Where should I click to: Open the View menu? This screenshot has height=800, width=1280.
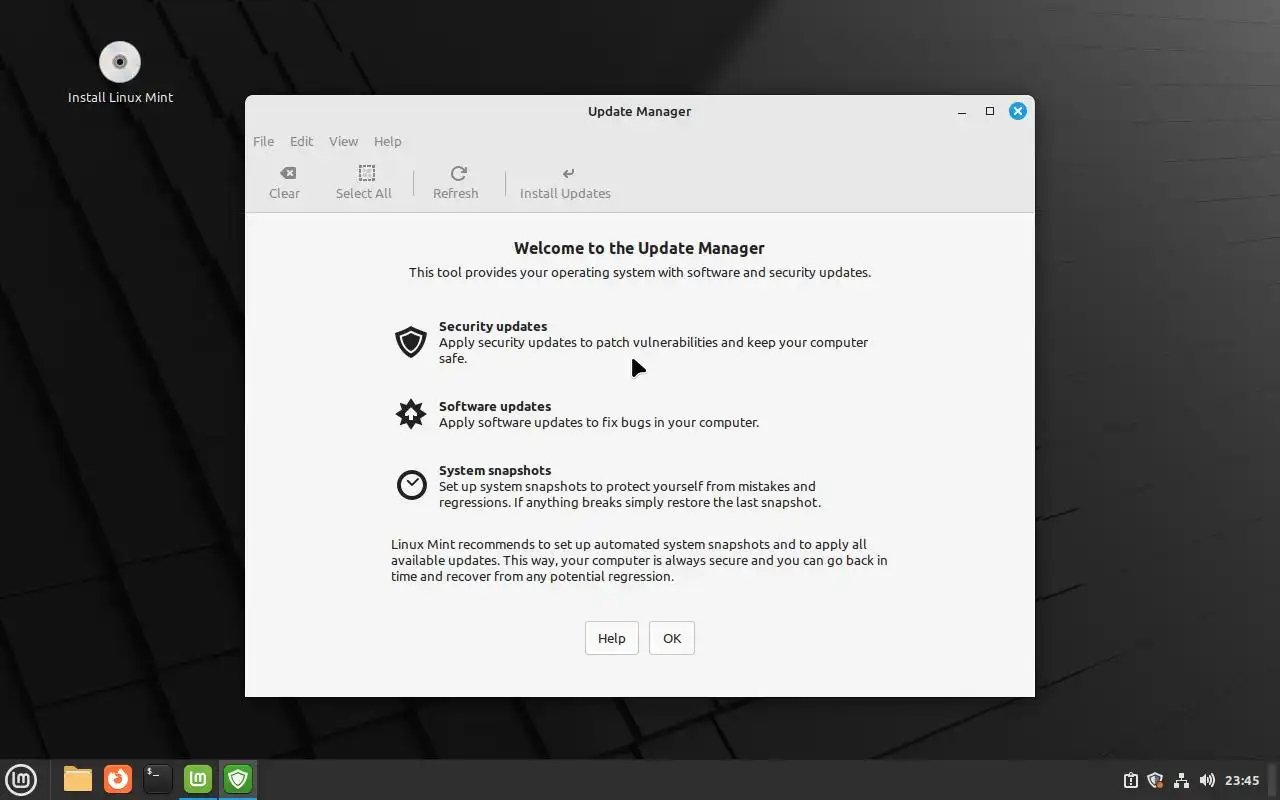tap(343, 141)
